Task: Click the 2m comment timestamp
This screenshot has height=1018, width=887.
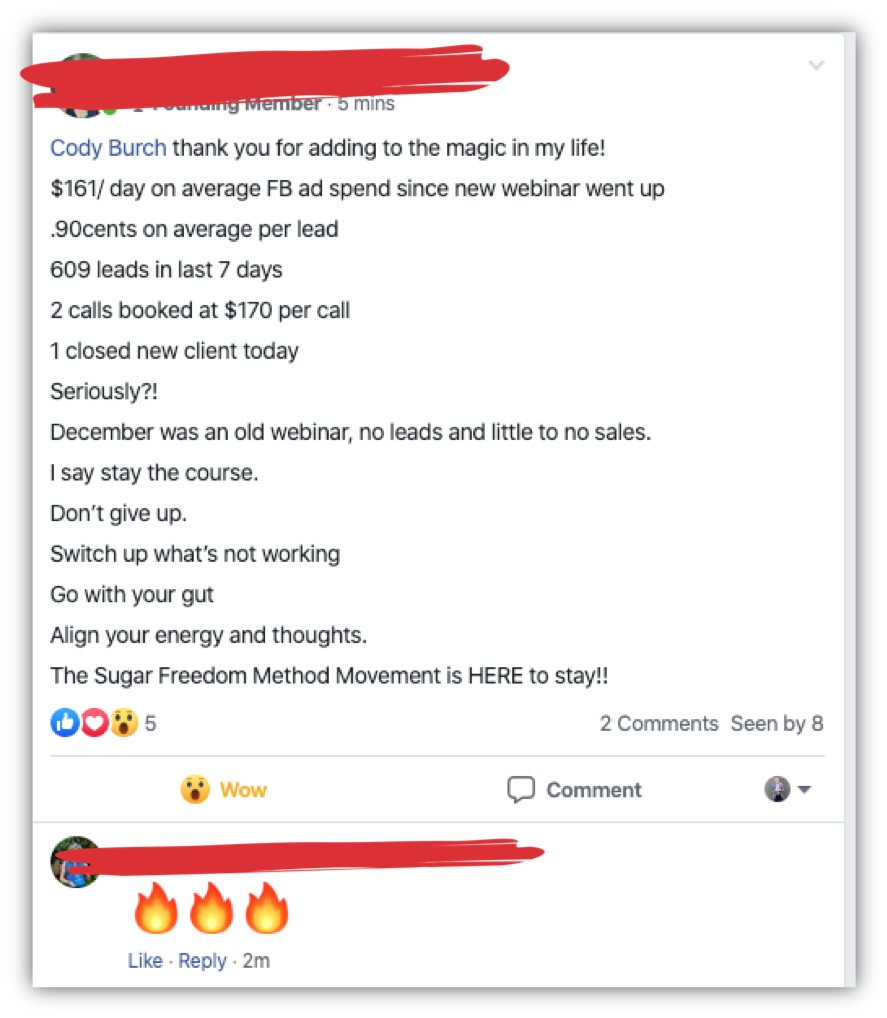Action: click(x=256, y=960)
